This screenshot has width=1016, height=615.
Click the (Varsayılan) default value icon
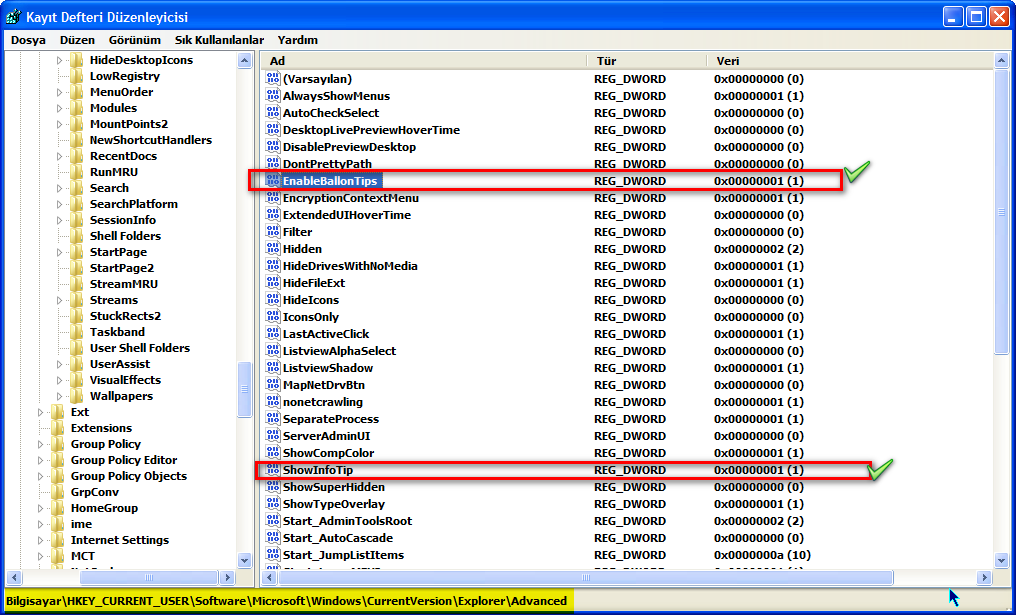tap(273, 79)
